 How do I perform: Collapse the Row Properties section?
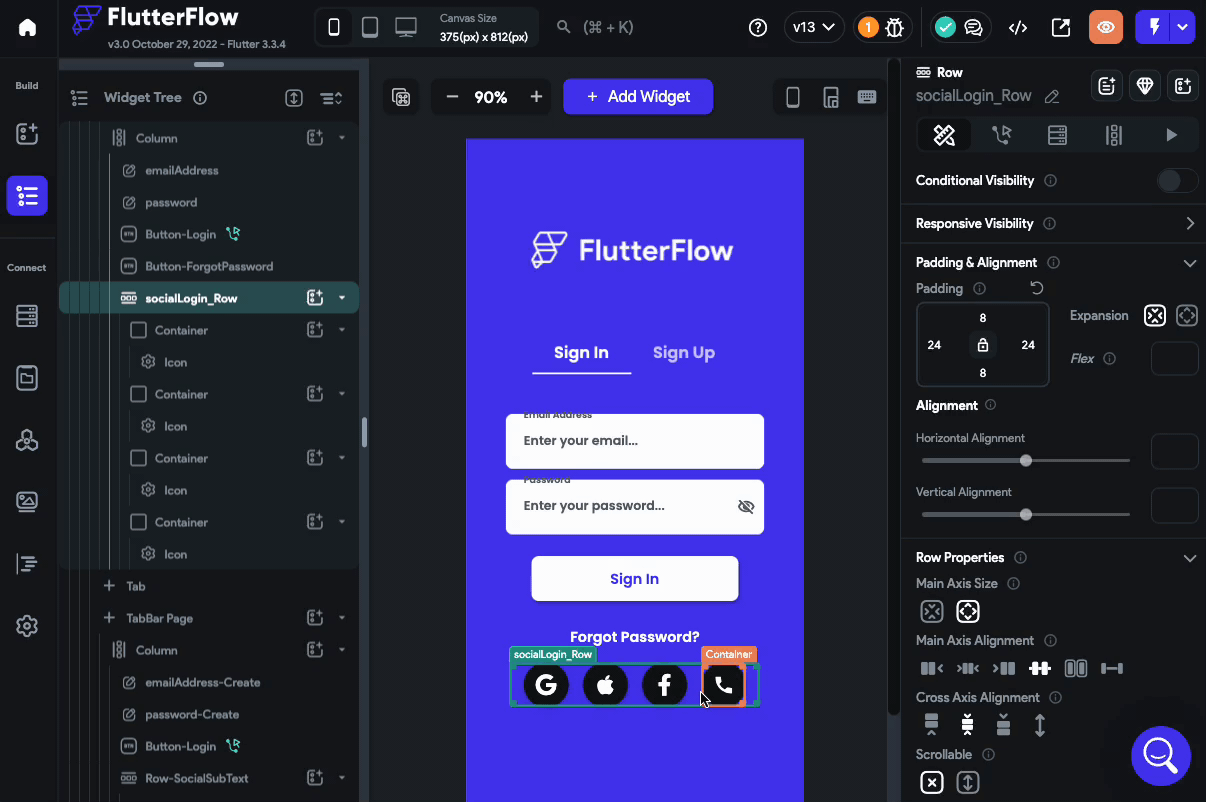(x=1190, y=558)
